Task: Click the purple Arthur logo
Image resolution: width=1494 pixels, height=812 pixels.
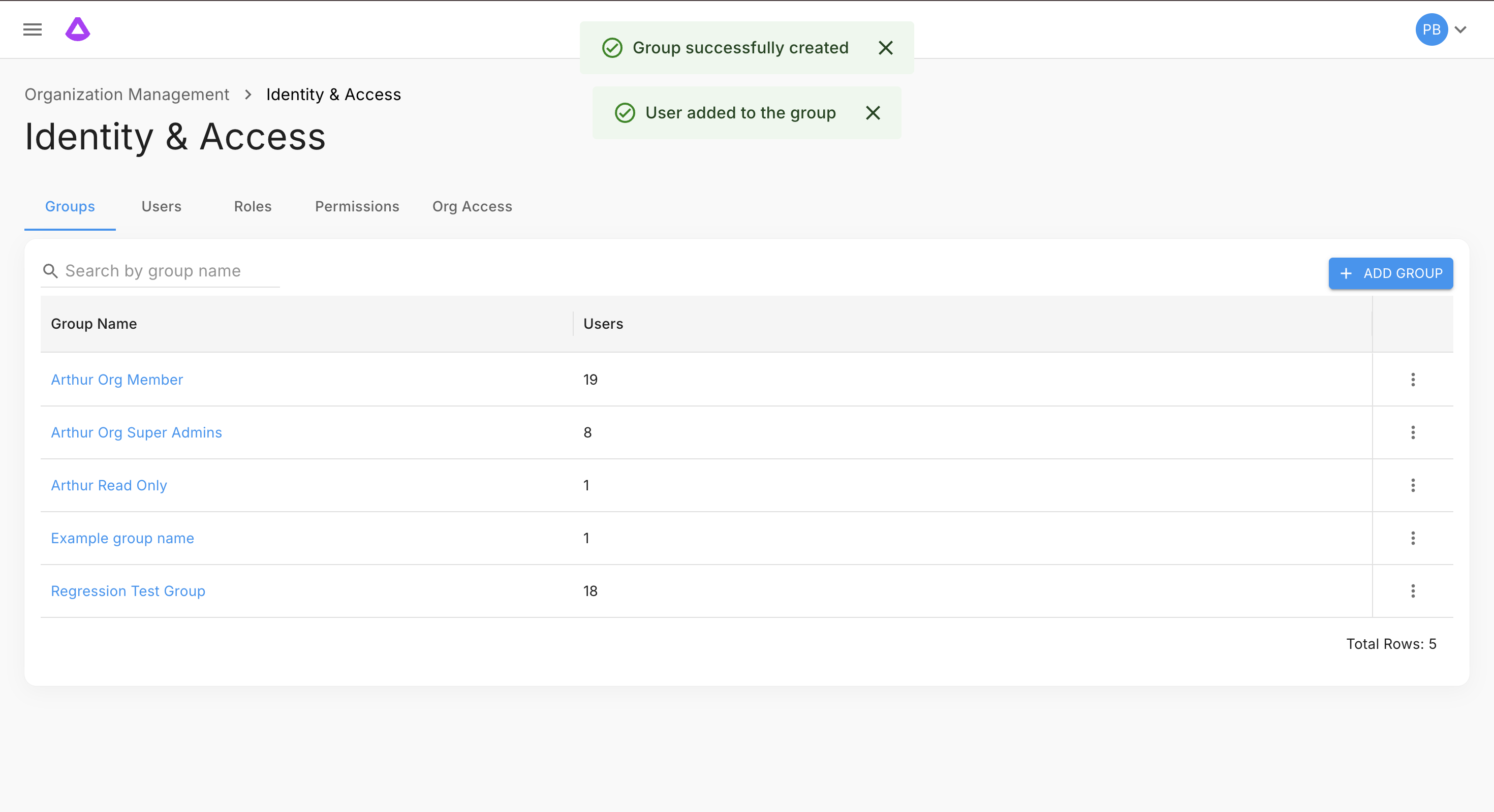Action: click(x=78, y=29)
